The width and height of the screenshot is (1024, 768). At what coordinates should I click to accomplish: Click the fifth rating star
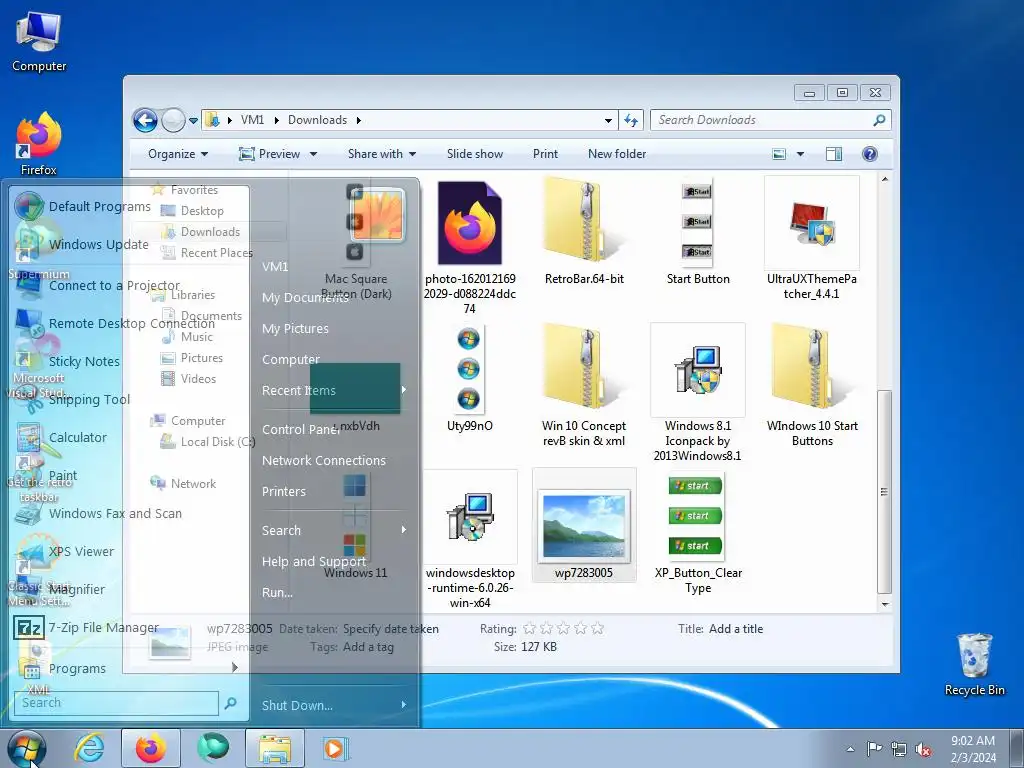coord(597,629)
